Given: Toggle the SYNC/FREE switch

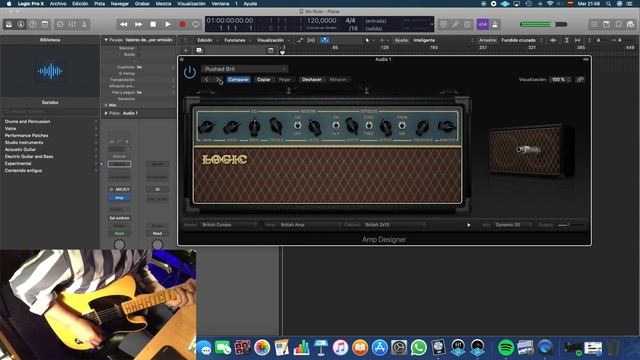Looking at the screenshot, I should [369, 126].
